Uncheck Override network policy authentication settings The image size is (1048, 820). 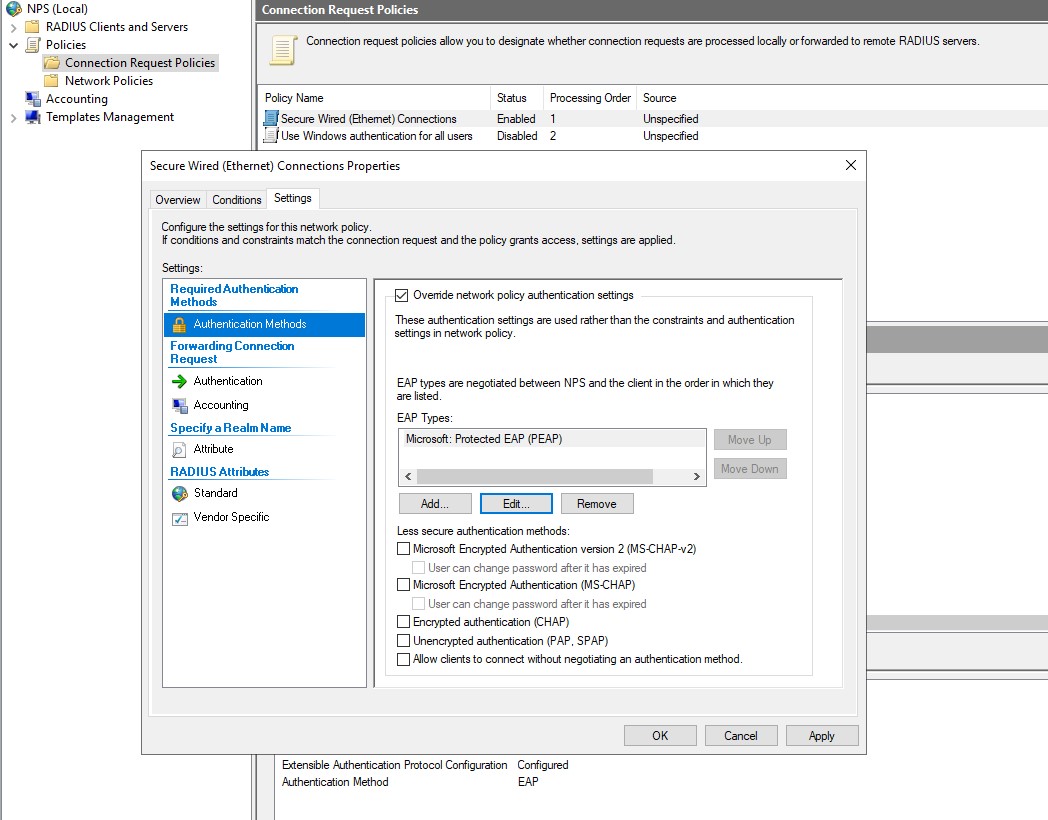(402, 296)
